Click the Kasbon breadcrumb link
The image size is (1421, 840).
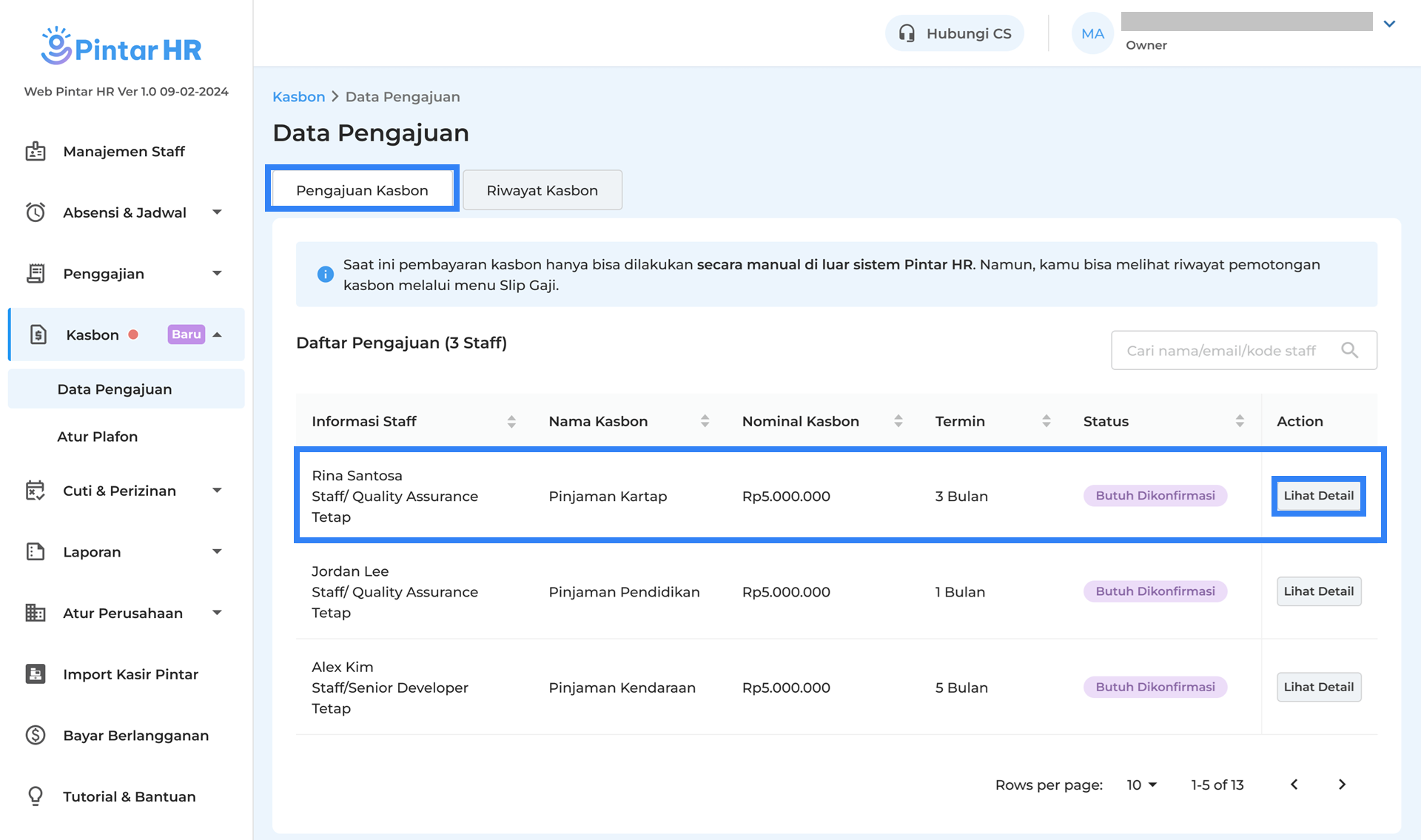[298, 97]
